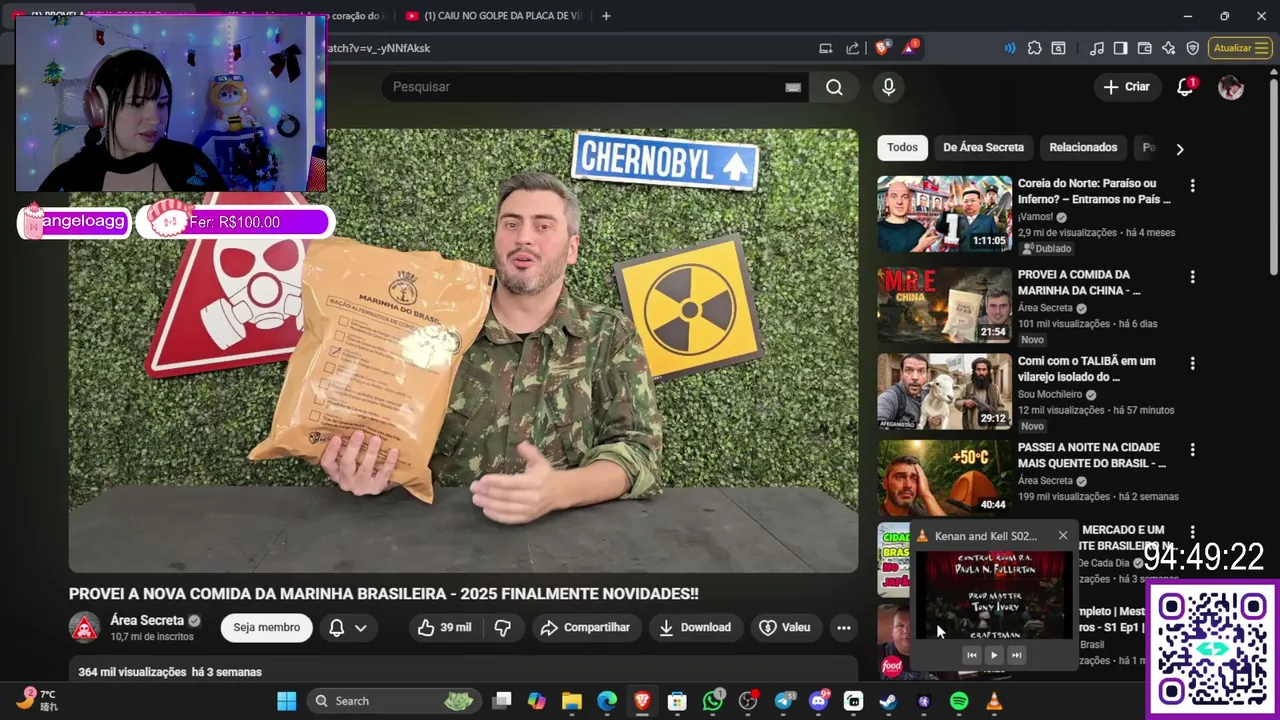Click the Área Secreta channel avatar
The image size is (1280, 720).
(85, 628)
